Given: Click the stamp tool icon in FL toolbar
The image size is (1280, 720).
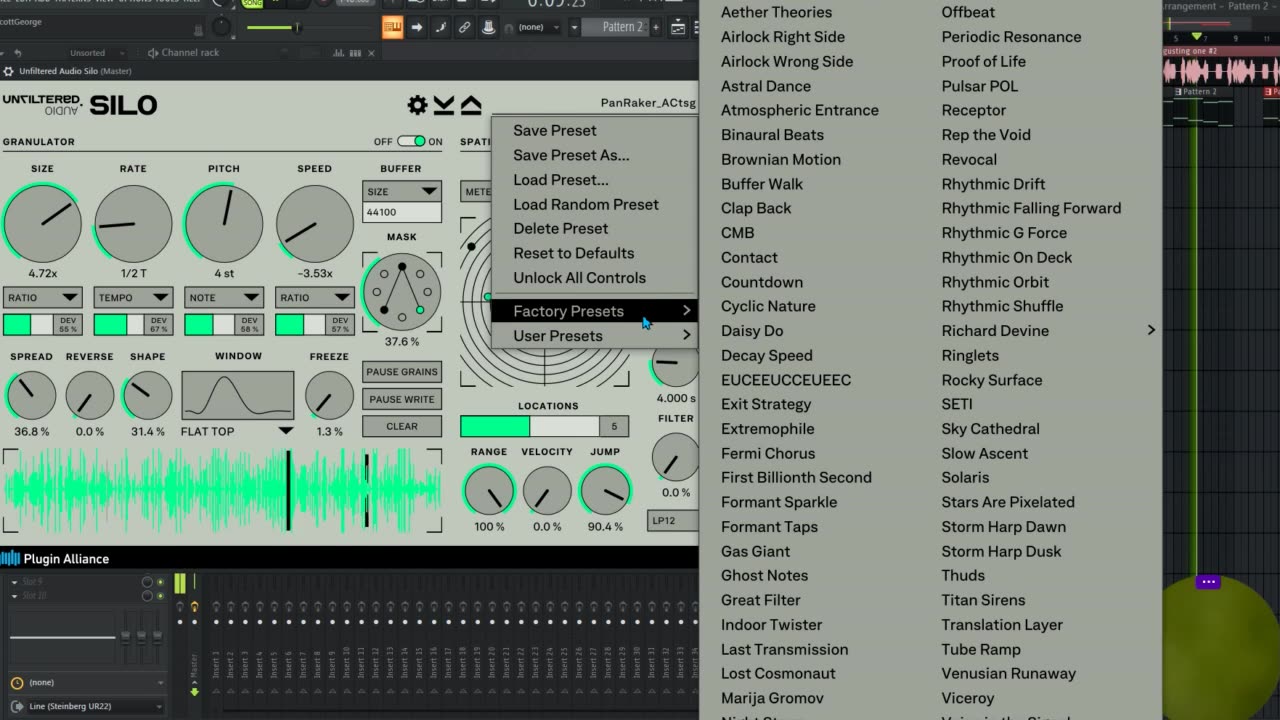Looking at the screenshot, I should pyautogui.click(x=489, y=27).
